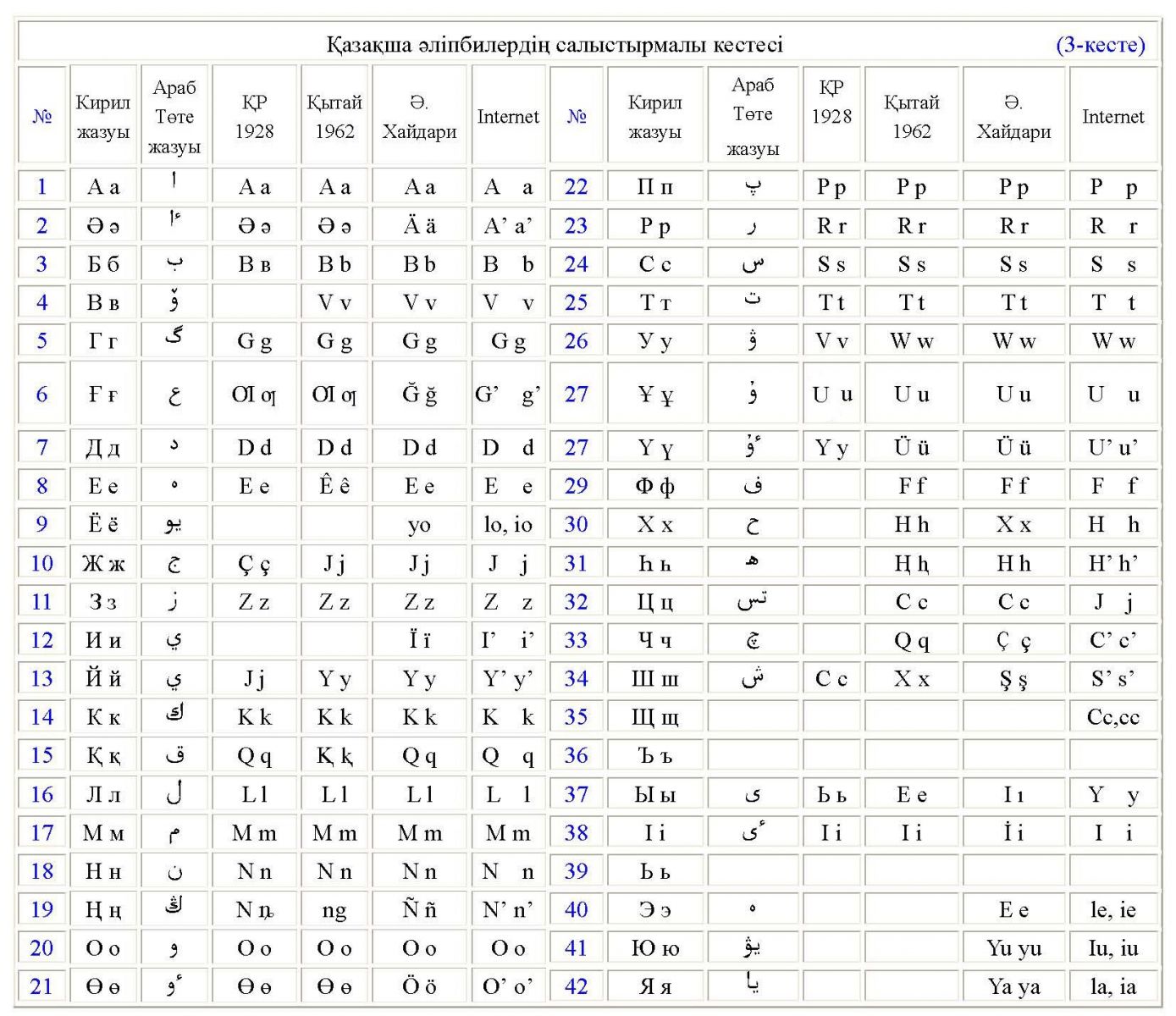The image size is (1176, 1016).
Task: Open row number 22 link for П п
Action: click(576, 187)
